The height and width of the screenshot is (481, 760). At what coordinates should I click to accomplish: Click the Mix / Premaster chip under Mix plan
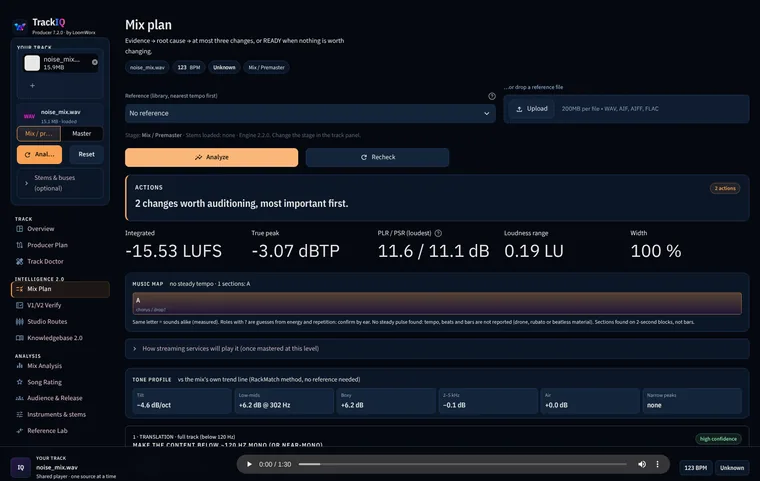[266, 67]
